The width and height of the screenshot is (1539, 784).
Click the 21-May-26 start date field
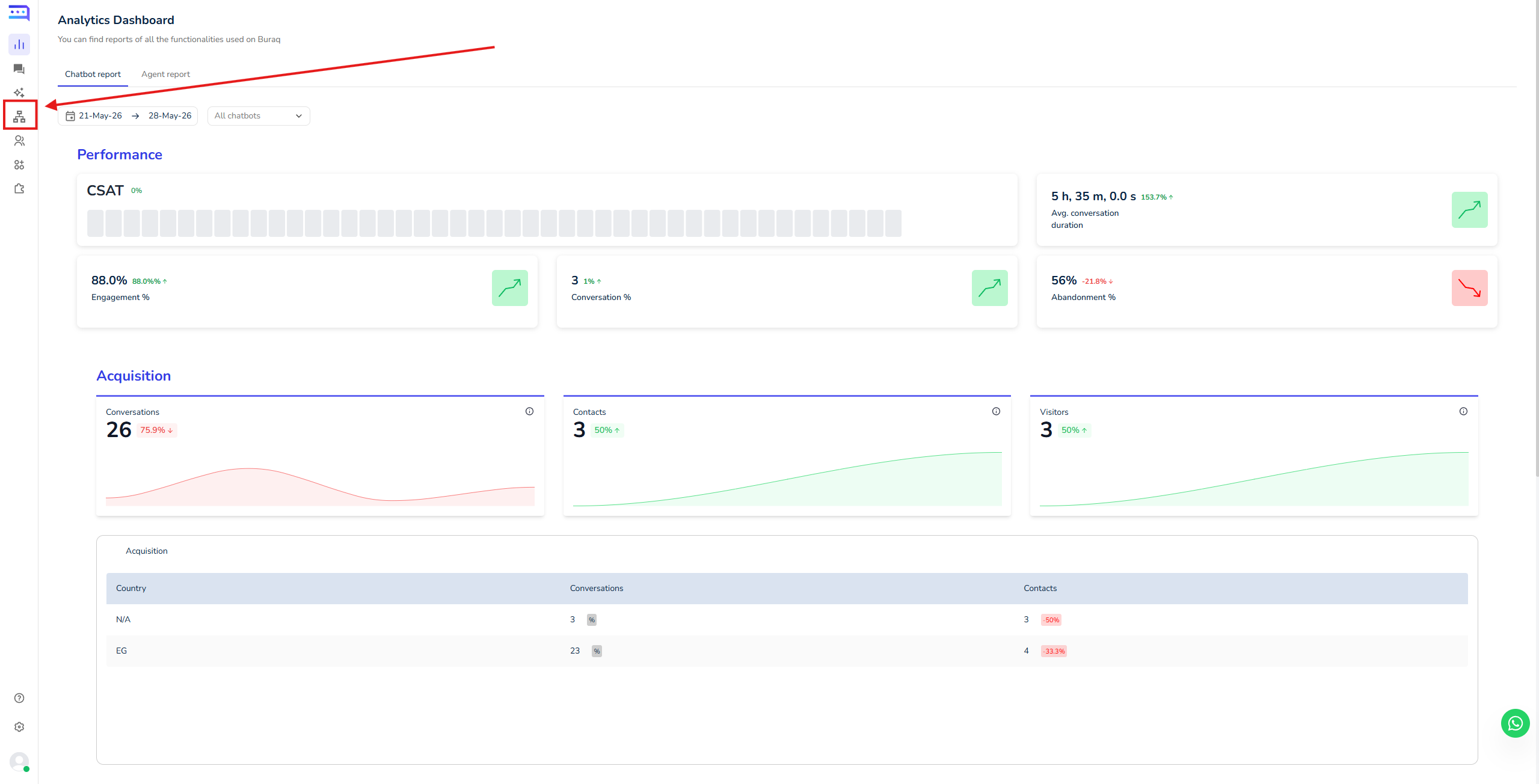pyautogui.click(x=100, y=116)
